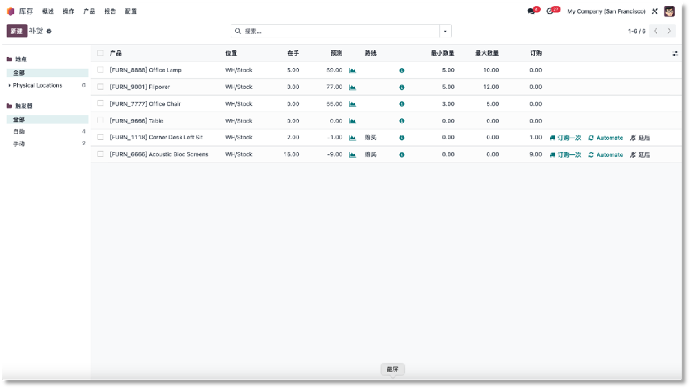Image resolution: width=690 pixels, height=389 pixels.
Task: Click 购买 route in Acoustic Bloc Screens row
Action: pos(371,154)
